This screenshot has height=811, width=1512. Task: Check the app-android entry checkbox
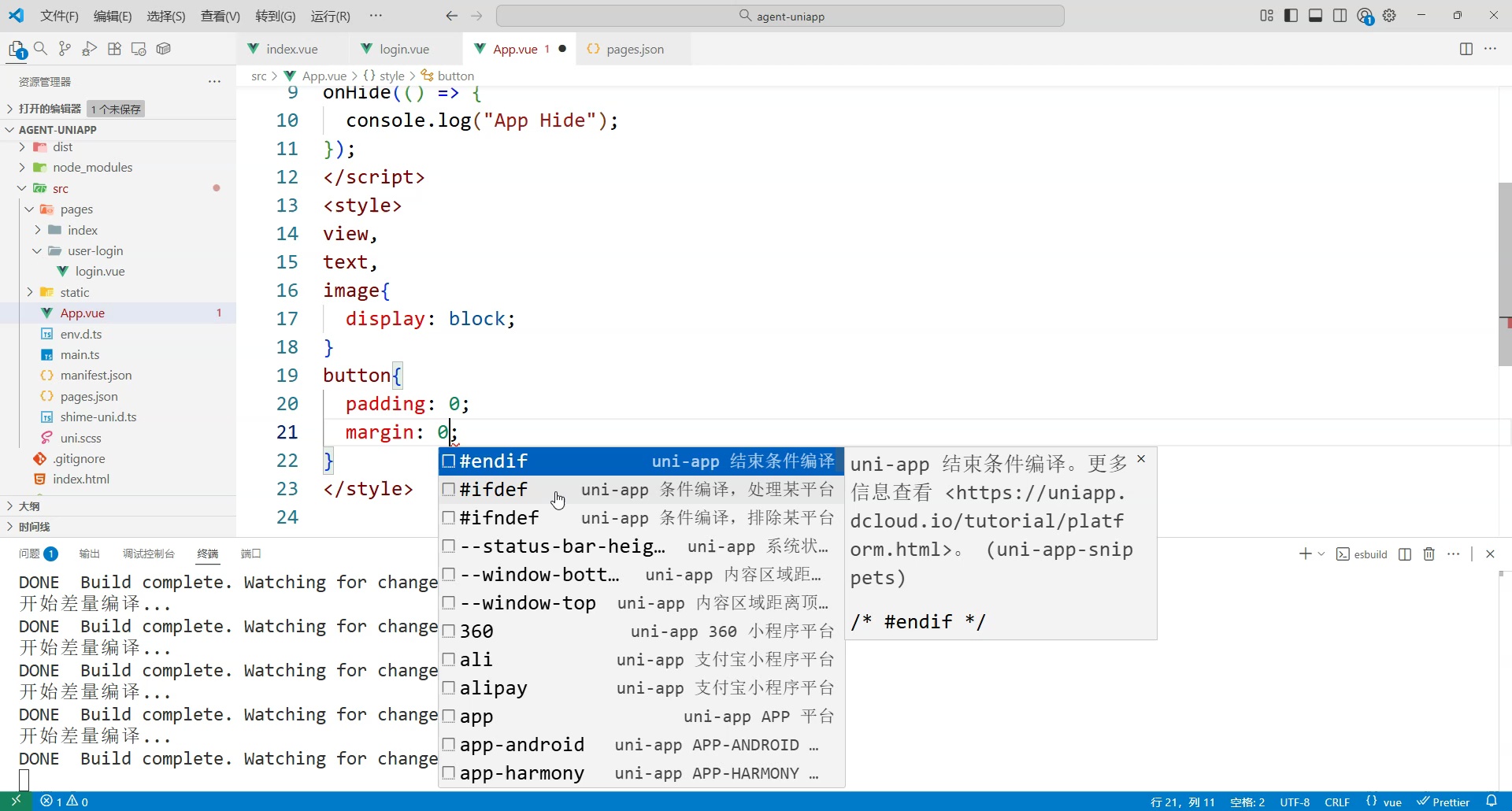[x=449, y=745]
